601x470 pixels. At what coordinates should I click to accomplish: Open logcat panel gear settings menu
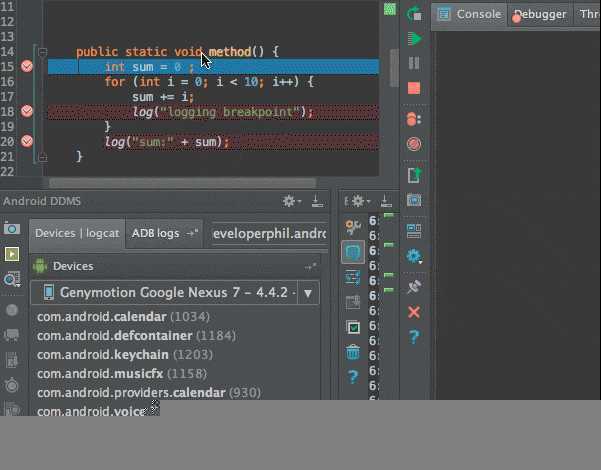pyautogui.click(x=360, y=201)
